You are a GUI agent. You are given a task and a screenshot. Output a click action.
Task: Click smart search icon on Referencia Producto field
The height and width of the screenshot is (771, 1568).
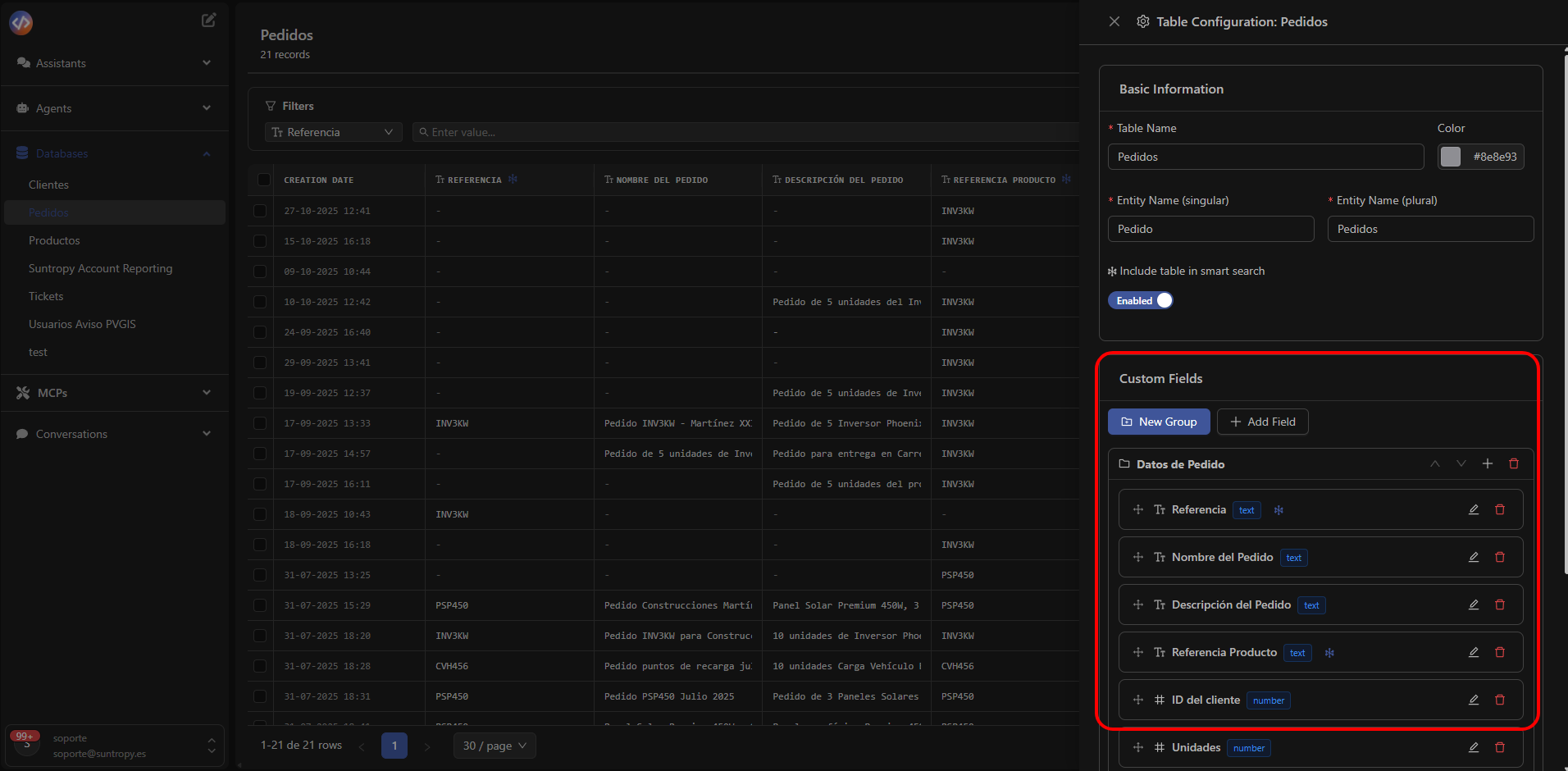[1329, 653]
